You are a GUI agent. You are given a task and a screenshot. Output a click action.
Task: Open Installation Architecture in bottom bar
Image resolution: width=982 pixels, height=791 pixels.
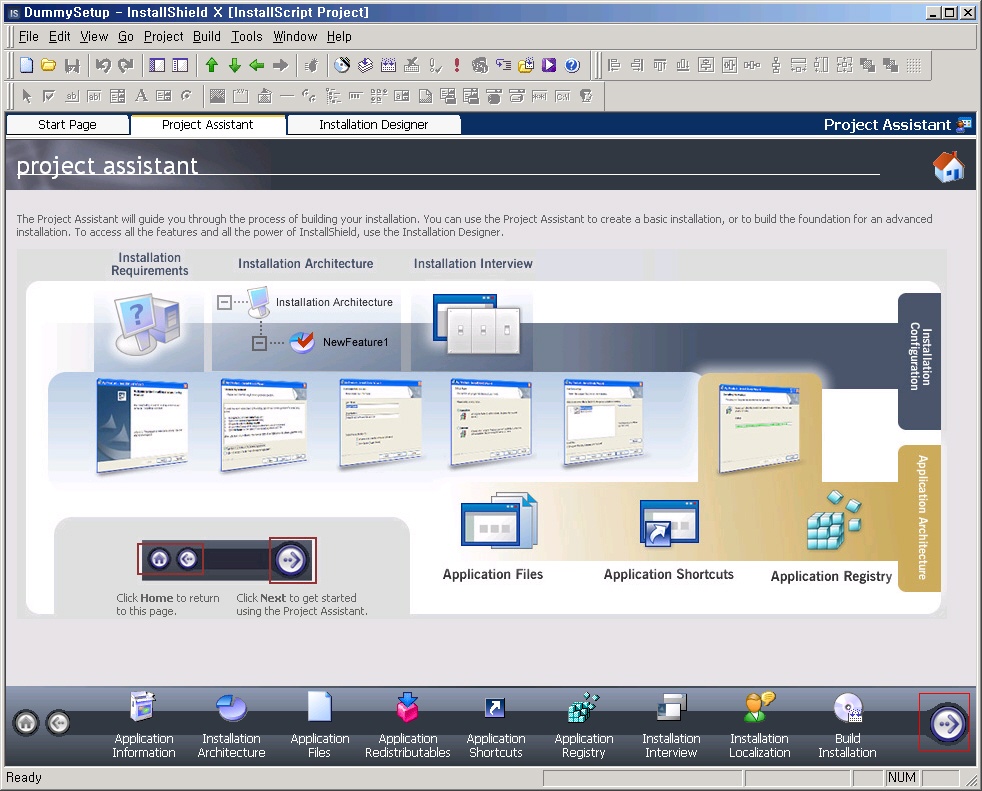[x=232, y=725]
